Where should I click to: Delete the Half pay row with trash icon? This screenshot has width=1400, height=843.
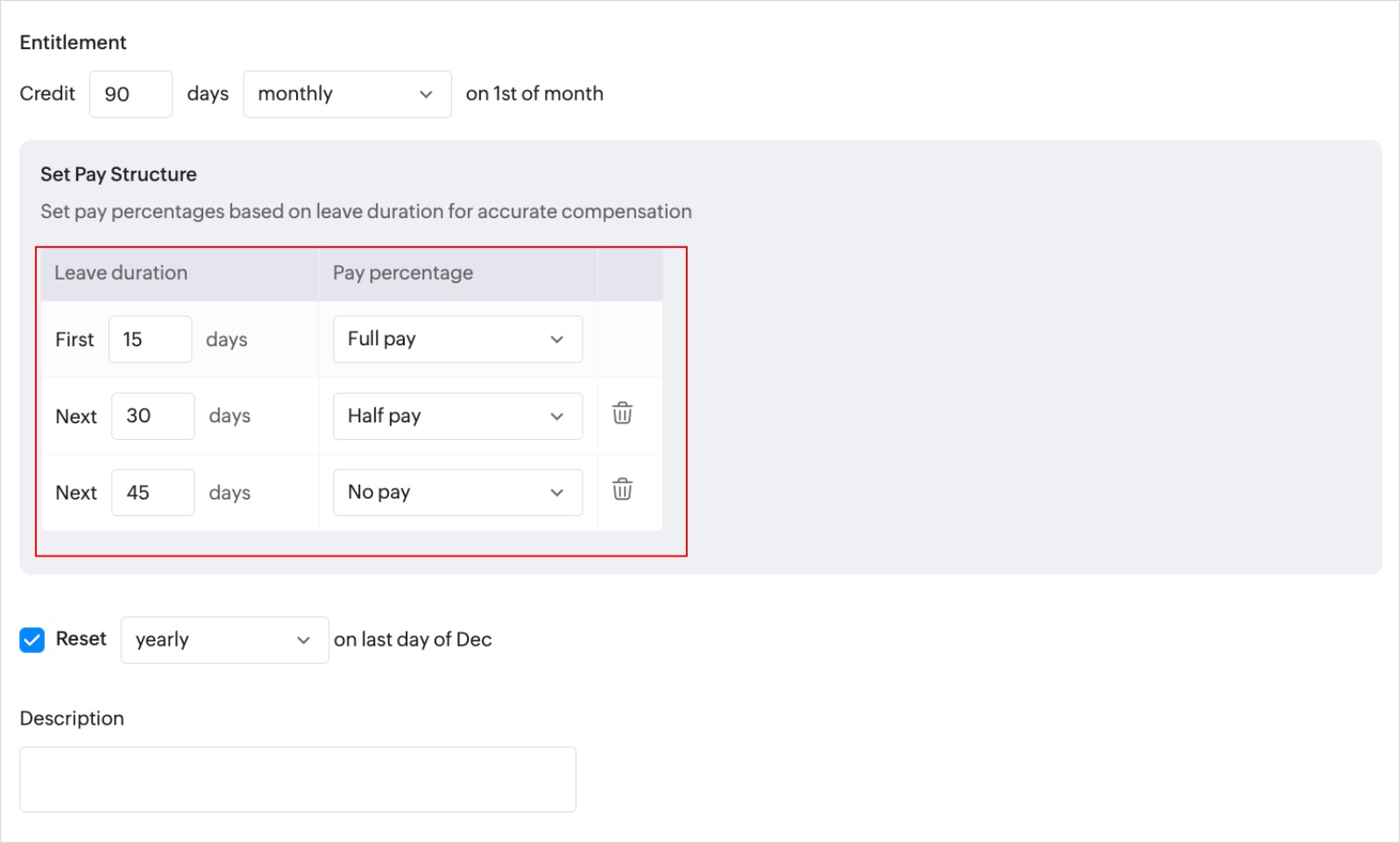coord(622,414)
